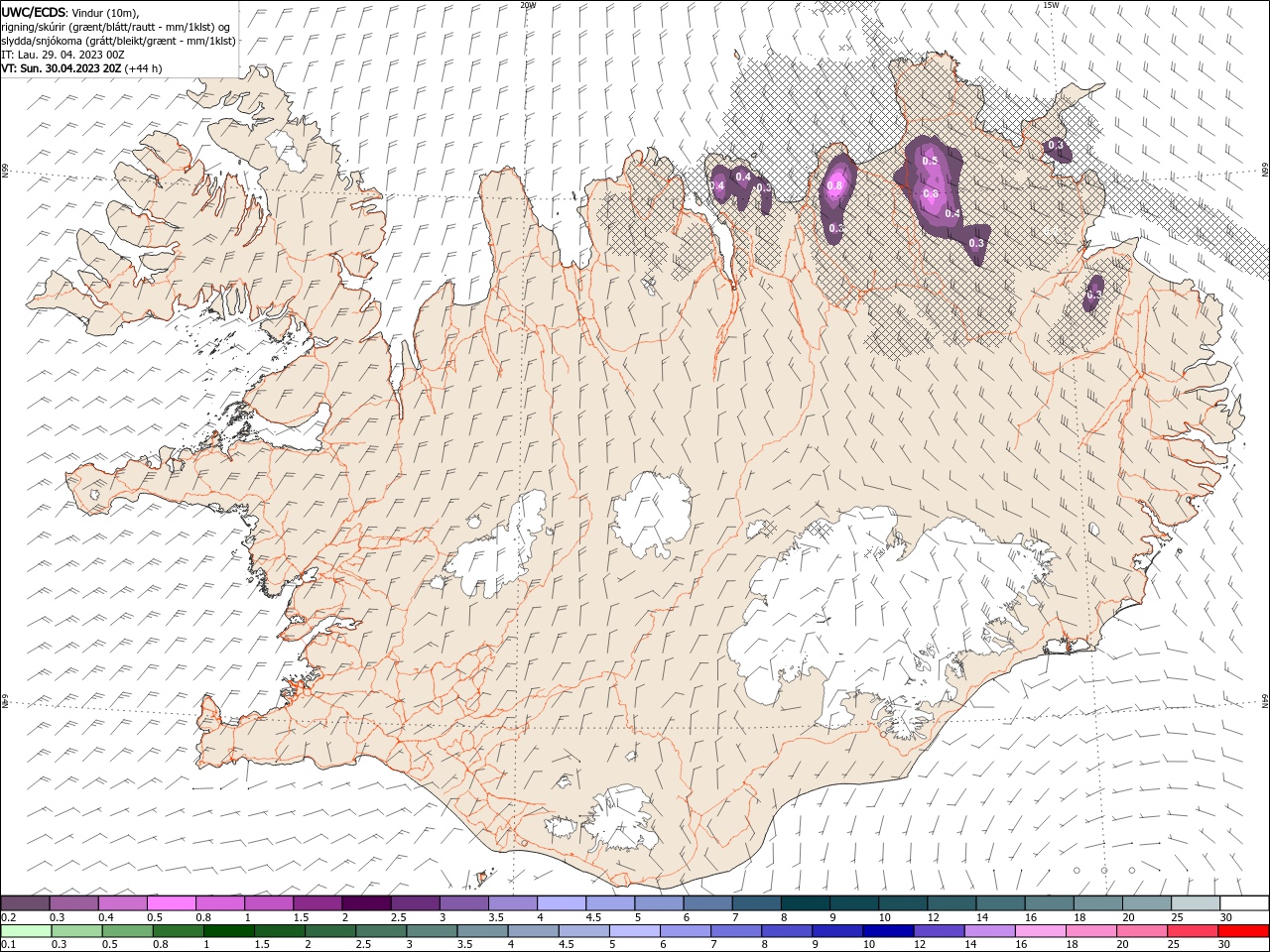
Task: Select the violet 12 swatch in lower legend
Action: (x=938, y=931)
